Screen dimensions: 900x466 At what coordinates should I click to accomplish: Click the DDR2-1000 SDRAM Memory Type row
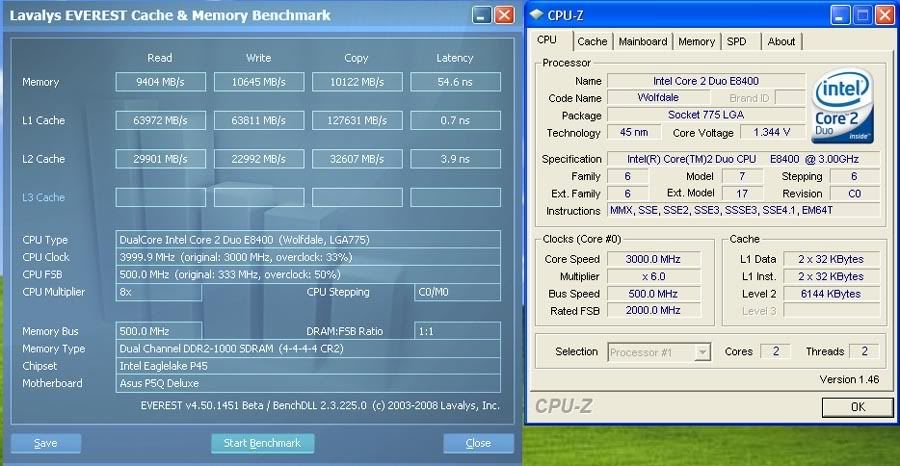308,348
